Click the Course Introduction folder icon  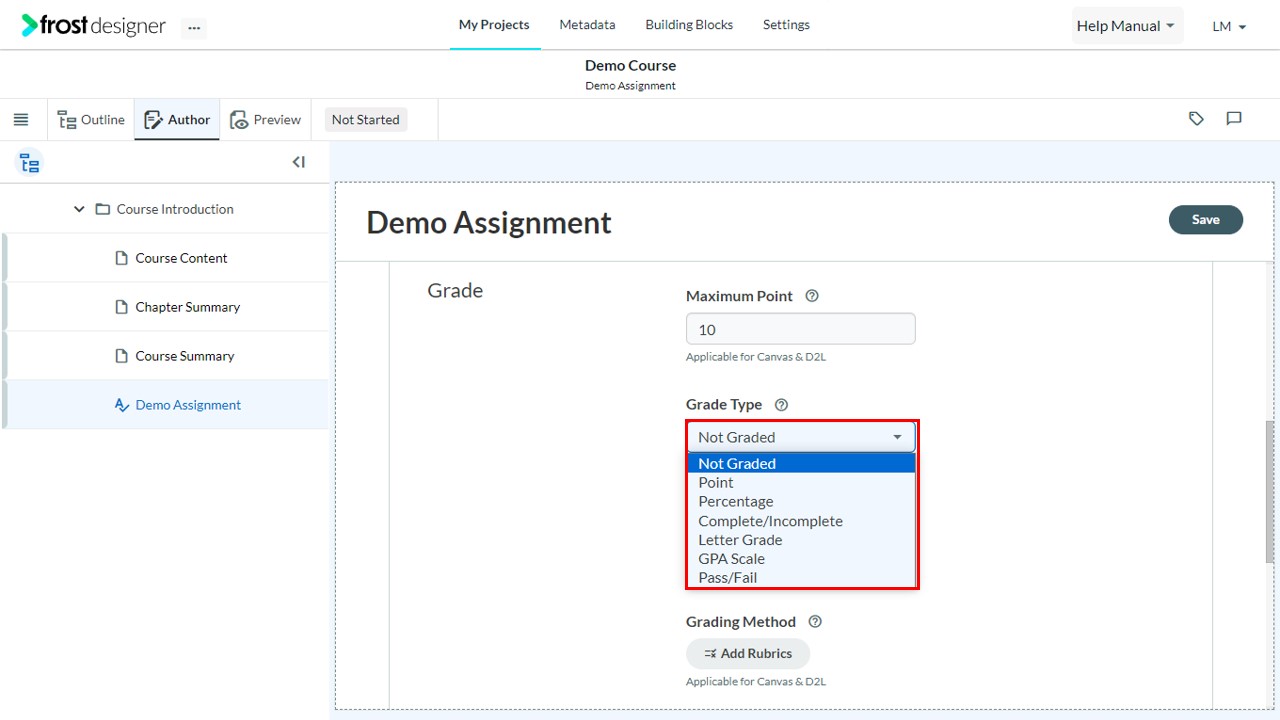click(x=102, y=209)
